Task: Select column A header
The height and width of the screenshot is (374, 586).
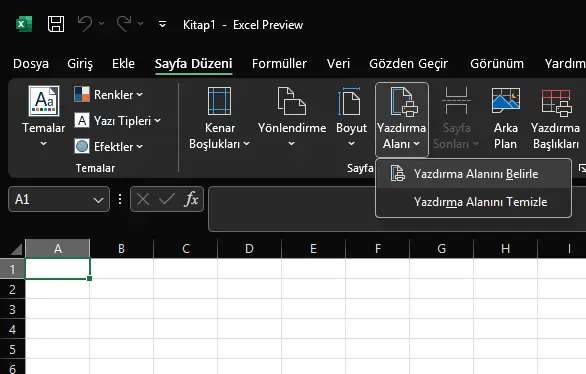Action: pos(58,248)
